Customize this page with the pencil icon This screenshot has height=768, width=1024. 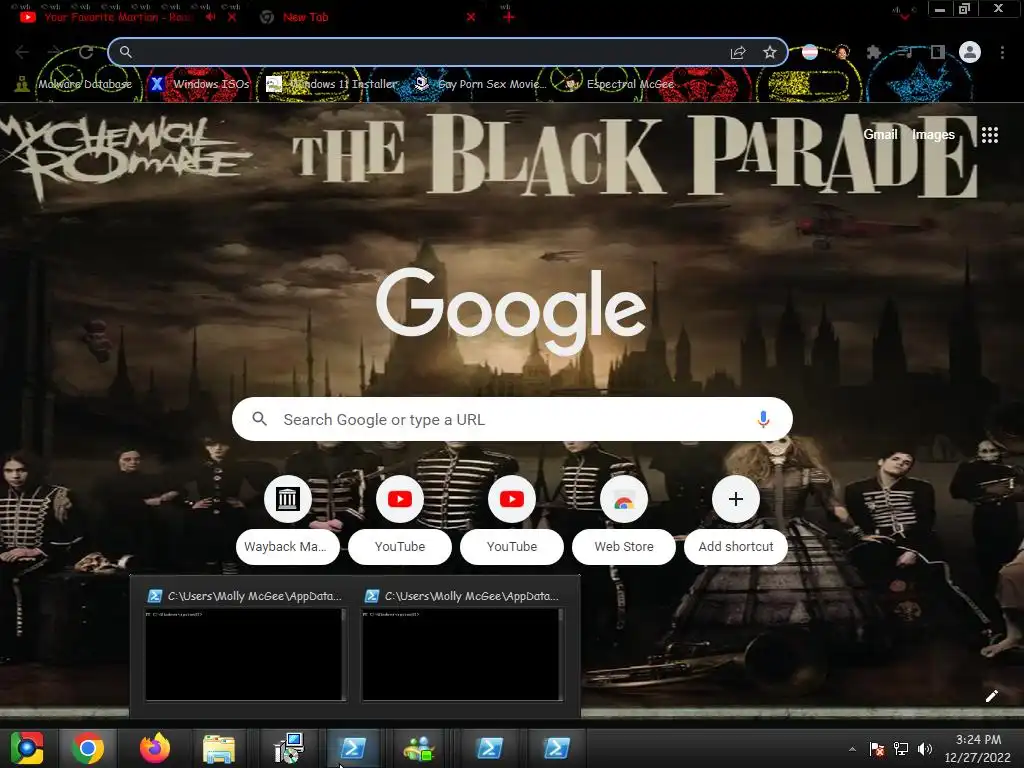point(991,696)
